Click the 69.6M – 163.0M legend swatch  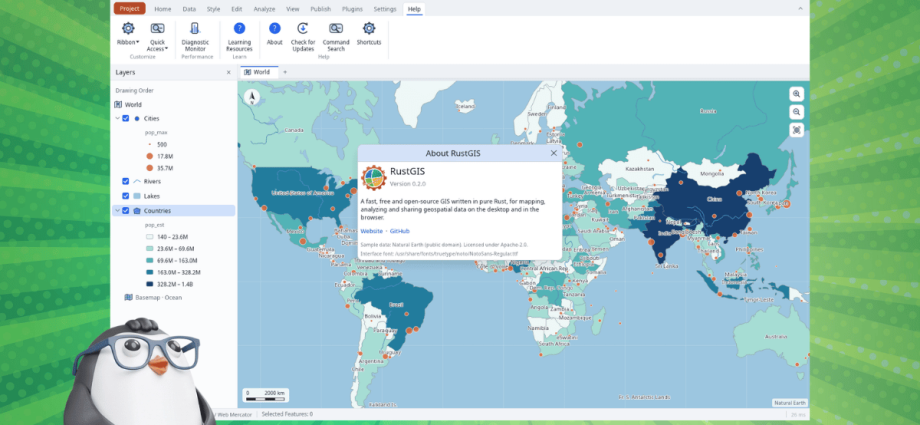[149, 260]
